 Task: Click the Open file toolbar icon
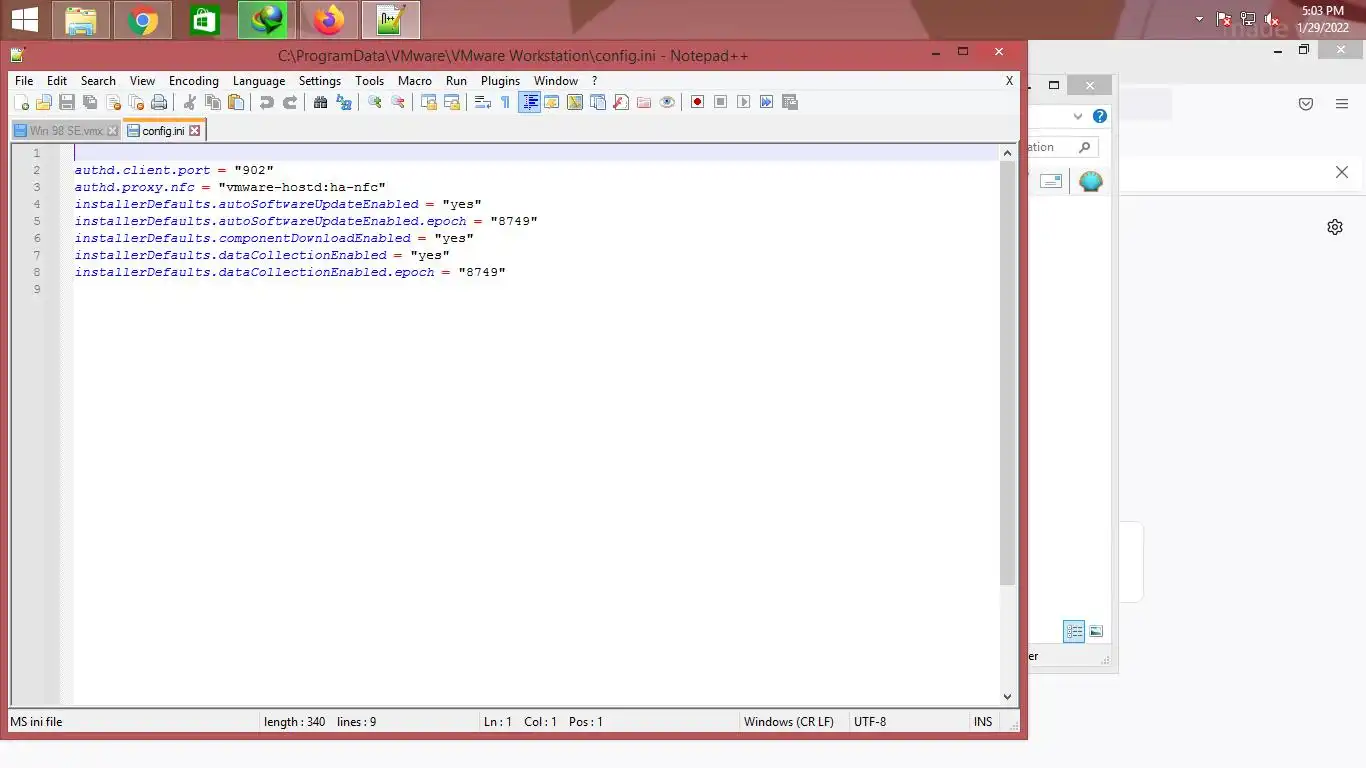tap(44, 102)
